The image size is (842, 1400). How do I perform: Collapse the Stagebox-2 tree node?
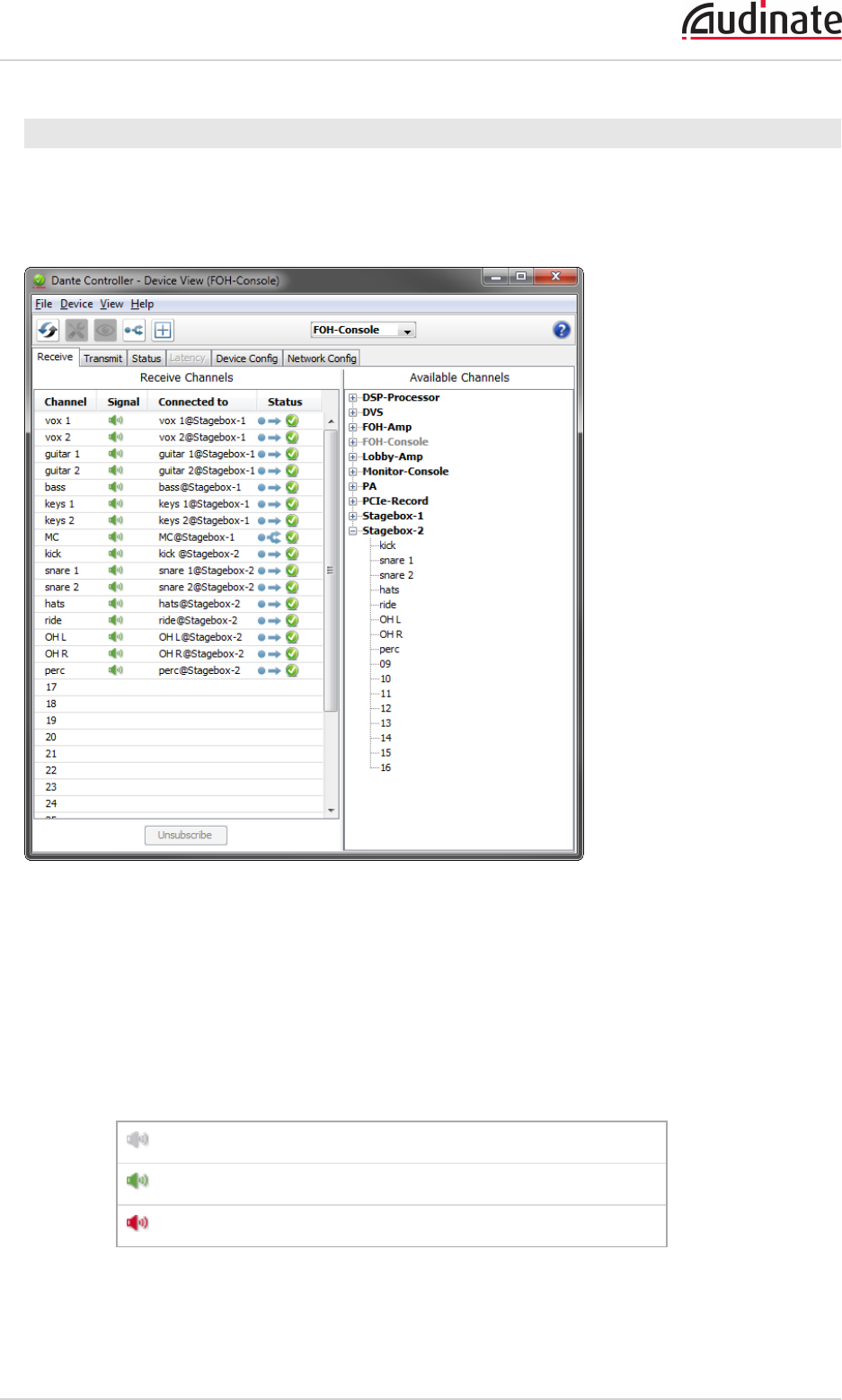tap(353, 531)
